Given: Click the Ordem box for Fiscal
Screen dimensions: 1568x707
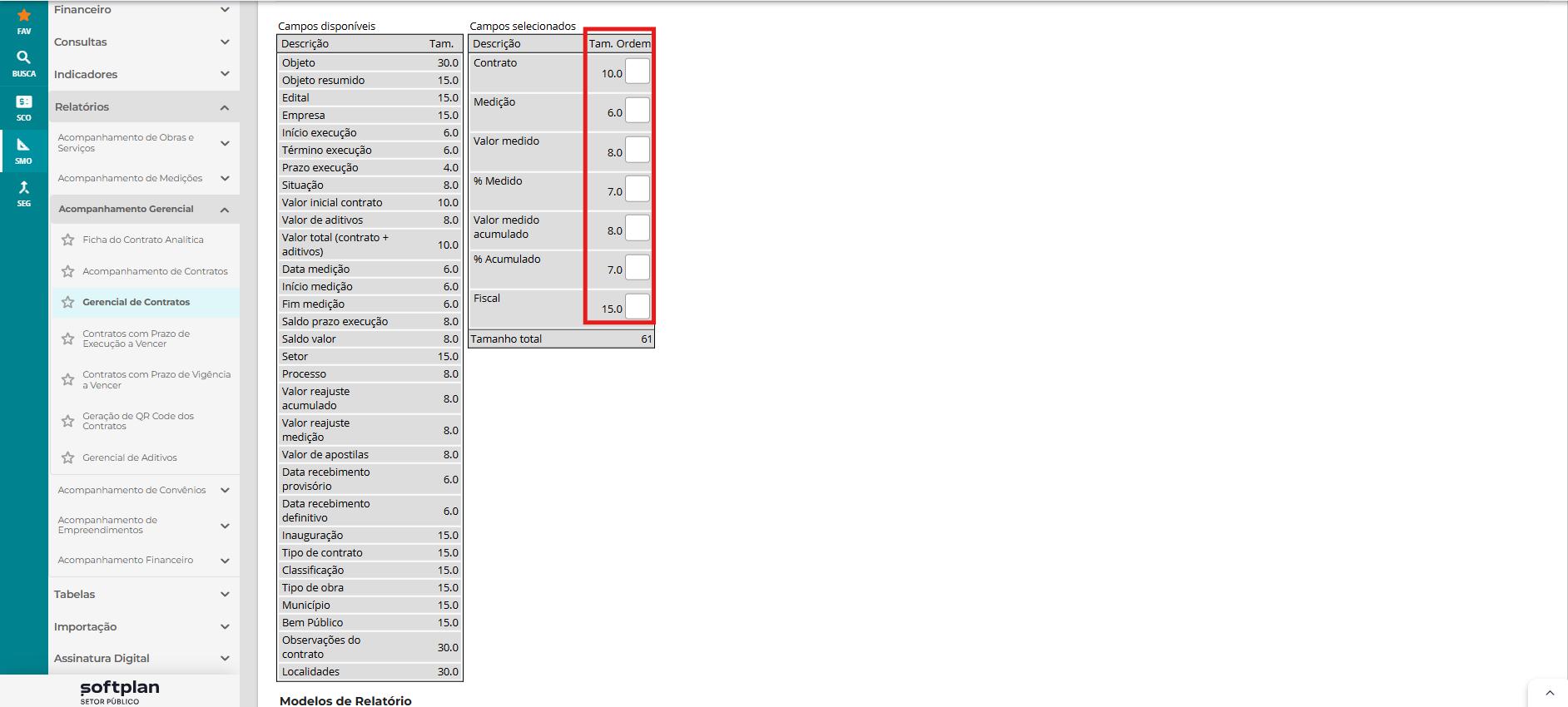Looking at the screenshot, I should point(638,306).
